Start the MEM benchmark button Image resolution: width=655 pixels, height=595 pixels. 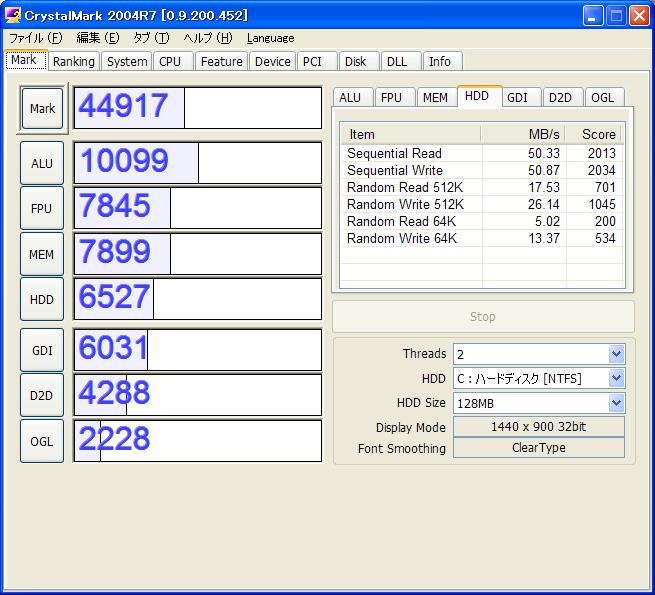tap(42, 254)
